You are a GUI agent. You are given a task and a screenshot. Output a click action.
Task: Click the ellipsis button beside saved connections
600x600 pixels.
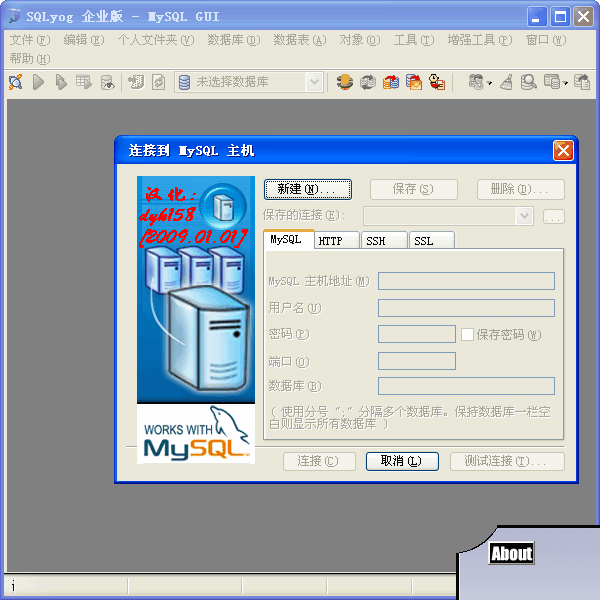pos(554,216)
